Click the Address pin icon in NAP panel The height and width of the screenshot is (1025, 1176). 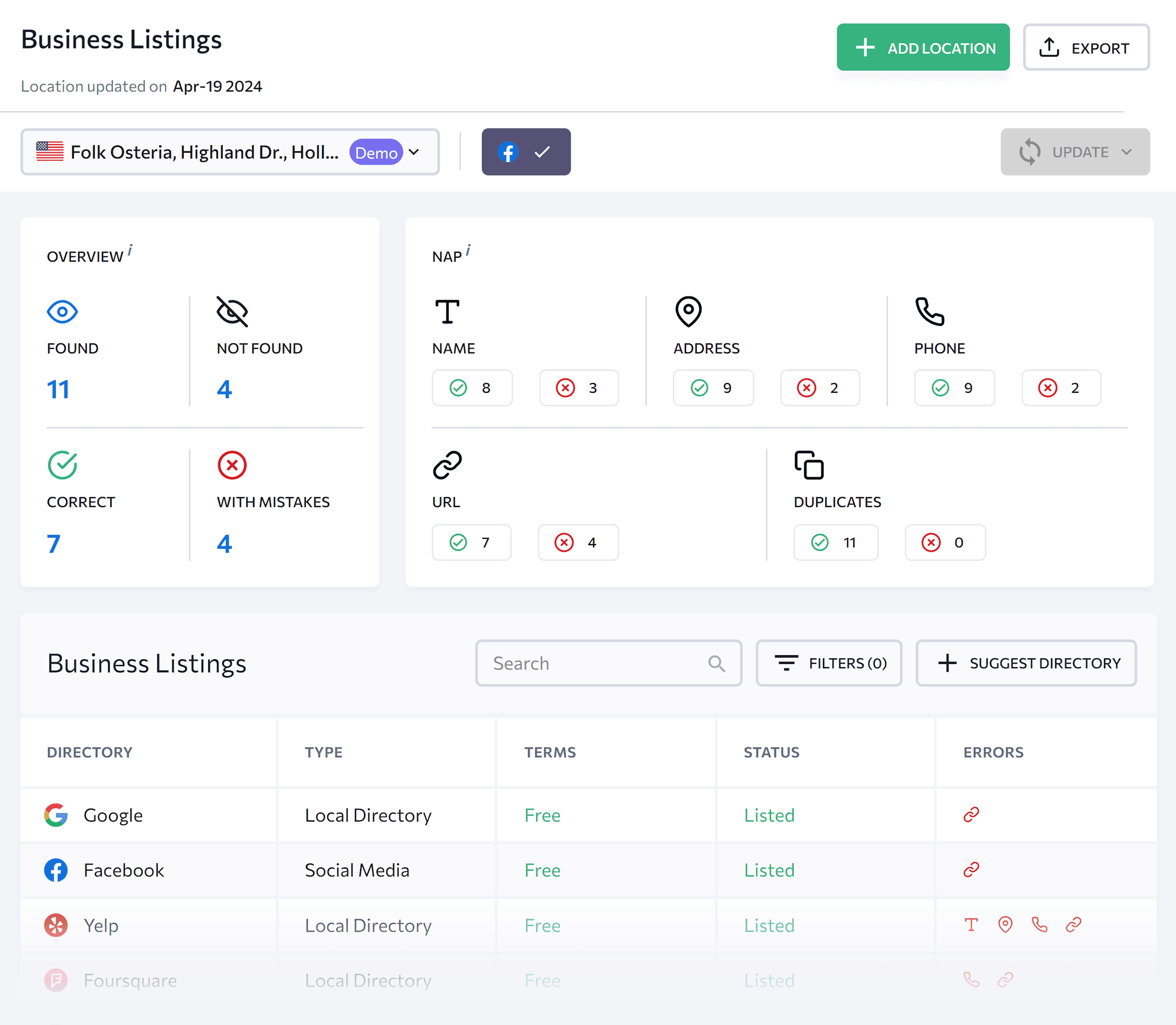point(688,312)
